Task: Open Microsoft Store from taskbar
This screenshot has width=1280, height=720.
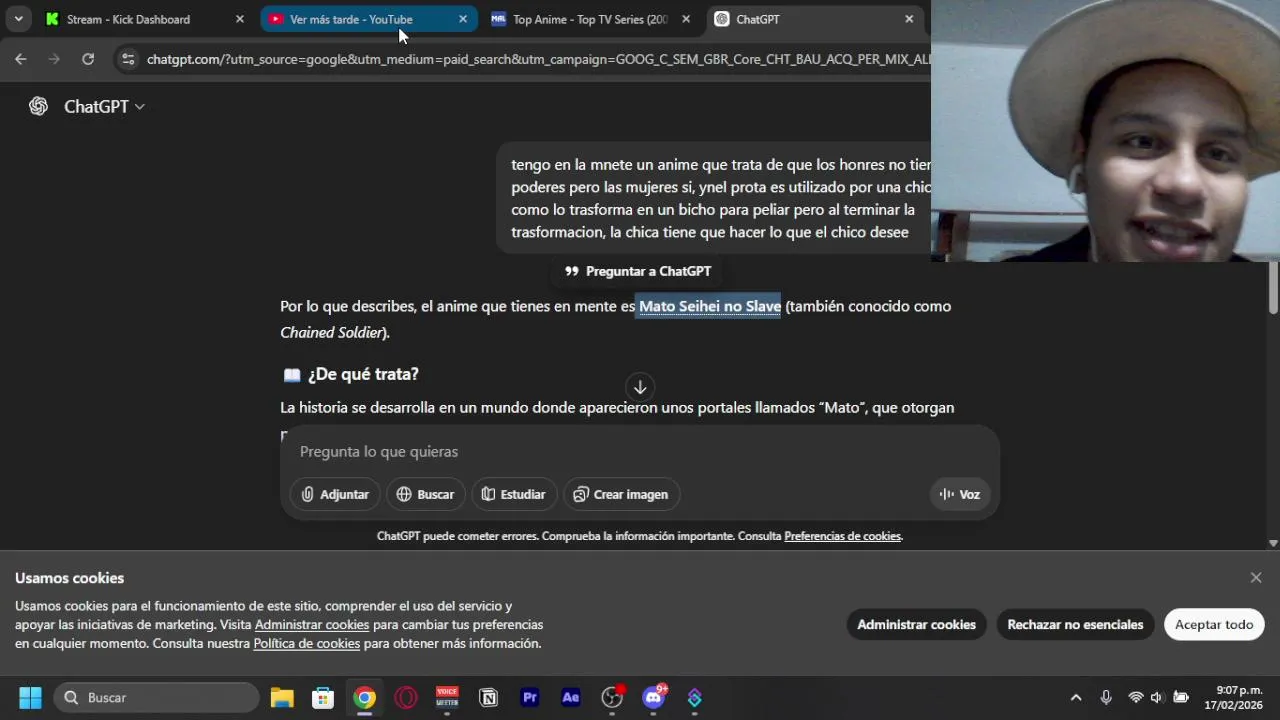Action: point(323,697)
